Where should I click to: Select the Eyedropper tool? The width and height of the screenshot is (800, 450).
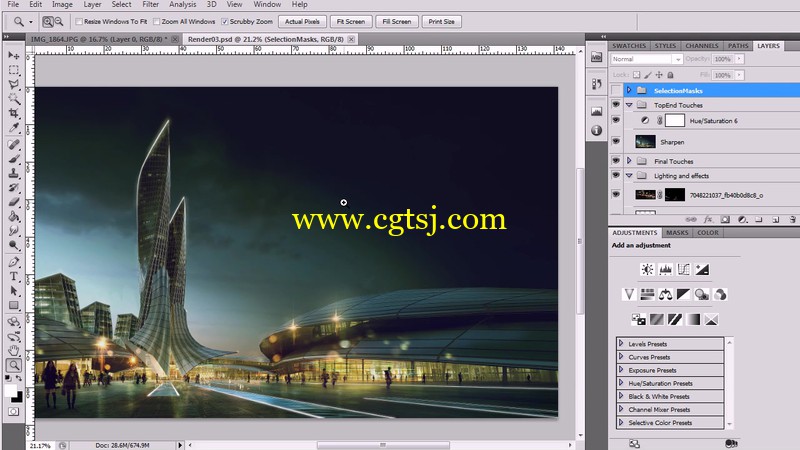[x=14, y=127]
